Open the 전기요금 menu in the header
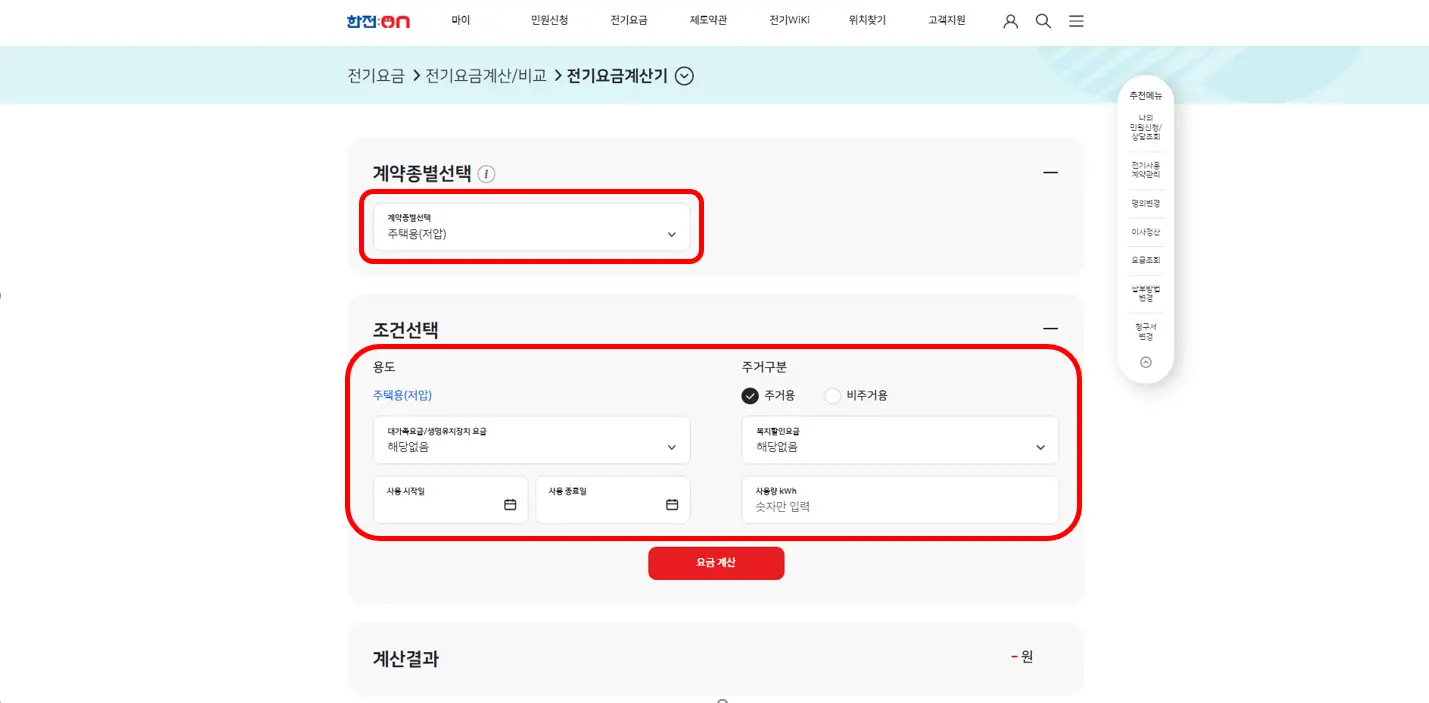Screen dimensions: 1429x703 (627, 20)
